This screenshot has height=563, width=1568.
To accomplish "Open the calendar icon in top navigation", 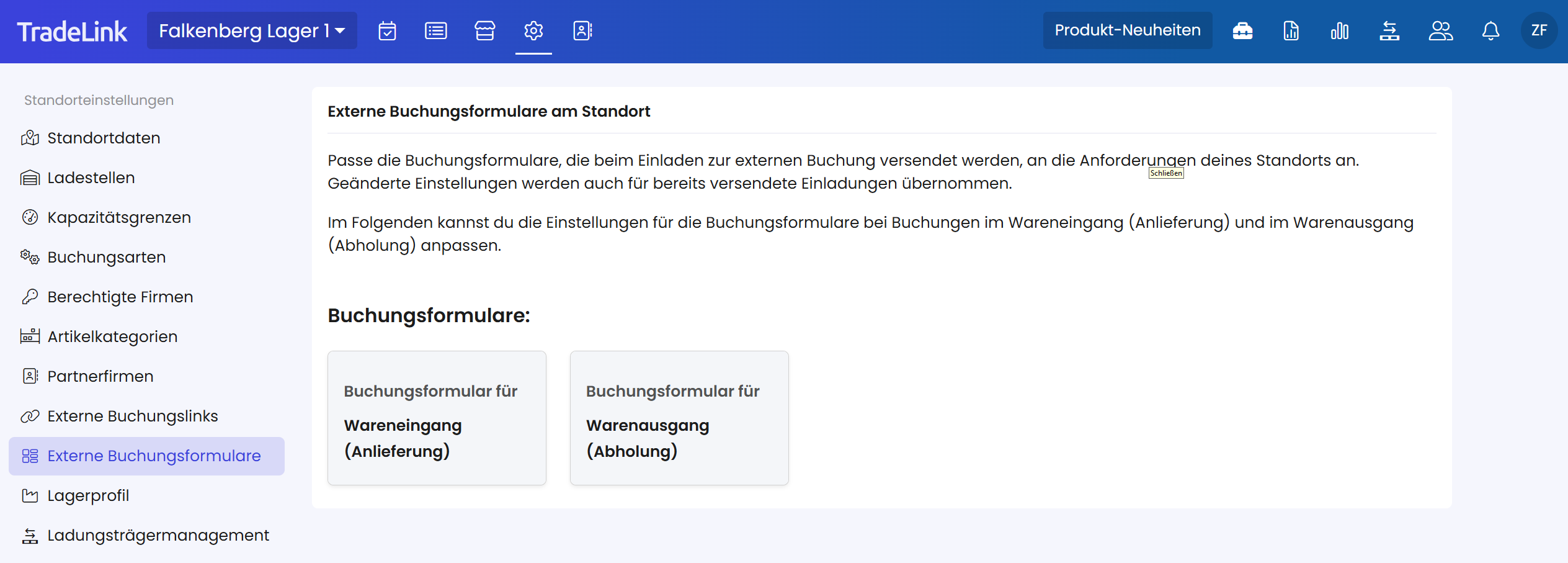I will [387, 30].
